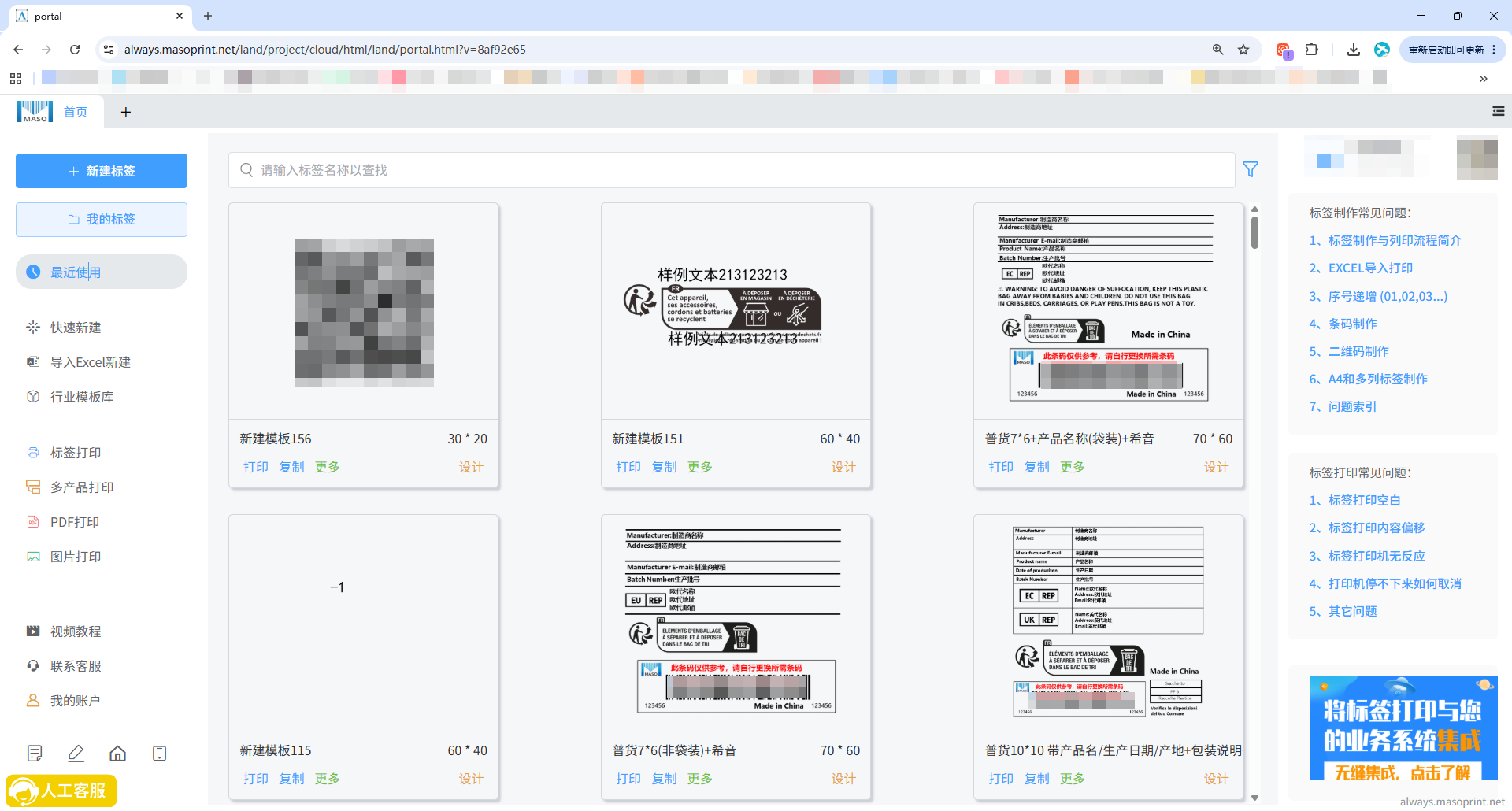Image resolution: width=1512 pixels, height=811 pixels.
Task: Click 重新启动即可更新 browser update button
Action: click(1453, 50)
